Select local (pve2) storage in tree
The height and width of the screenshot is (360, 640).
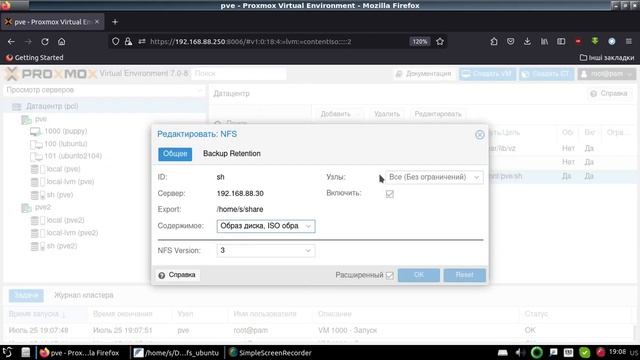click(x=65, y=220)
